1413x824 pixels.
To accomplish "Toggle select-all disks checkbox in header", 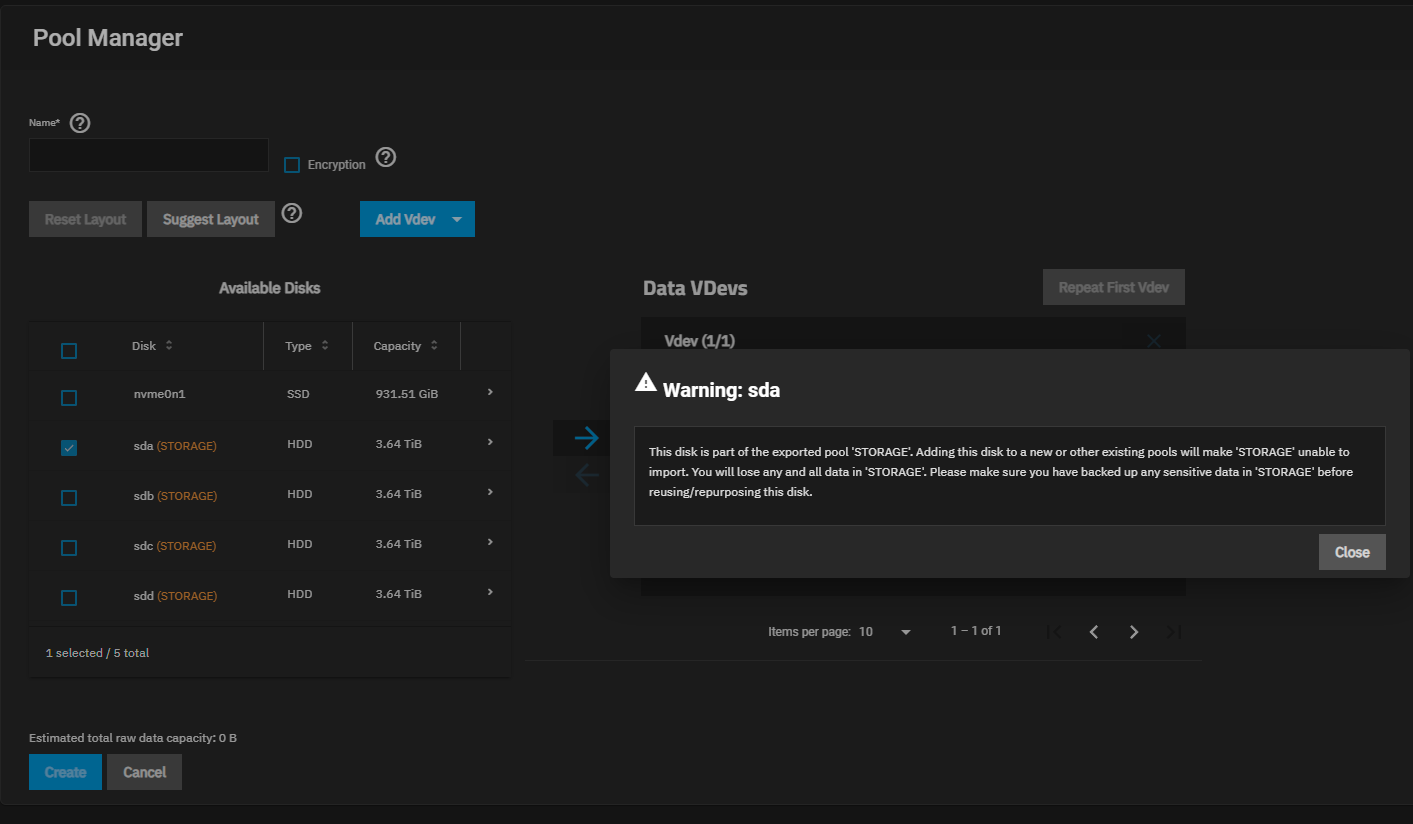I will click(69, 351).
